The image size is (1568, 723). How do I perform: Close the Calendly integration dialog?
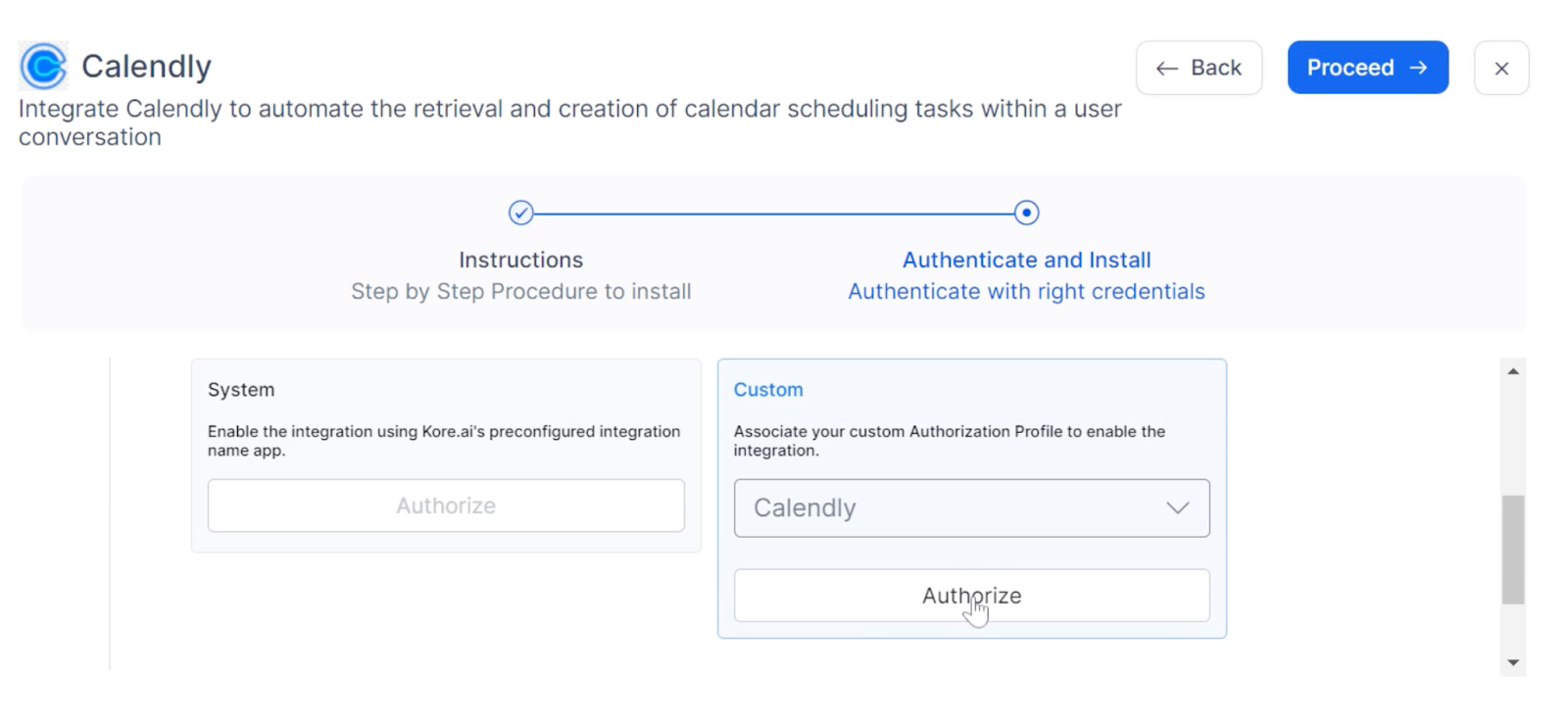click(1501, 68)
